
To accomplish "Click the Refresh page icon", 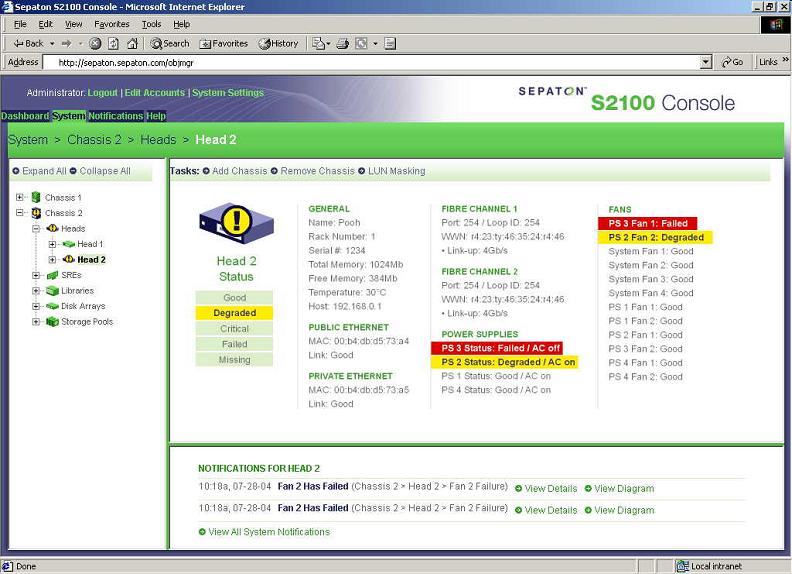I will point(114,43).
